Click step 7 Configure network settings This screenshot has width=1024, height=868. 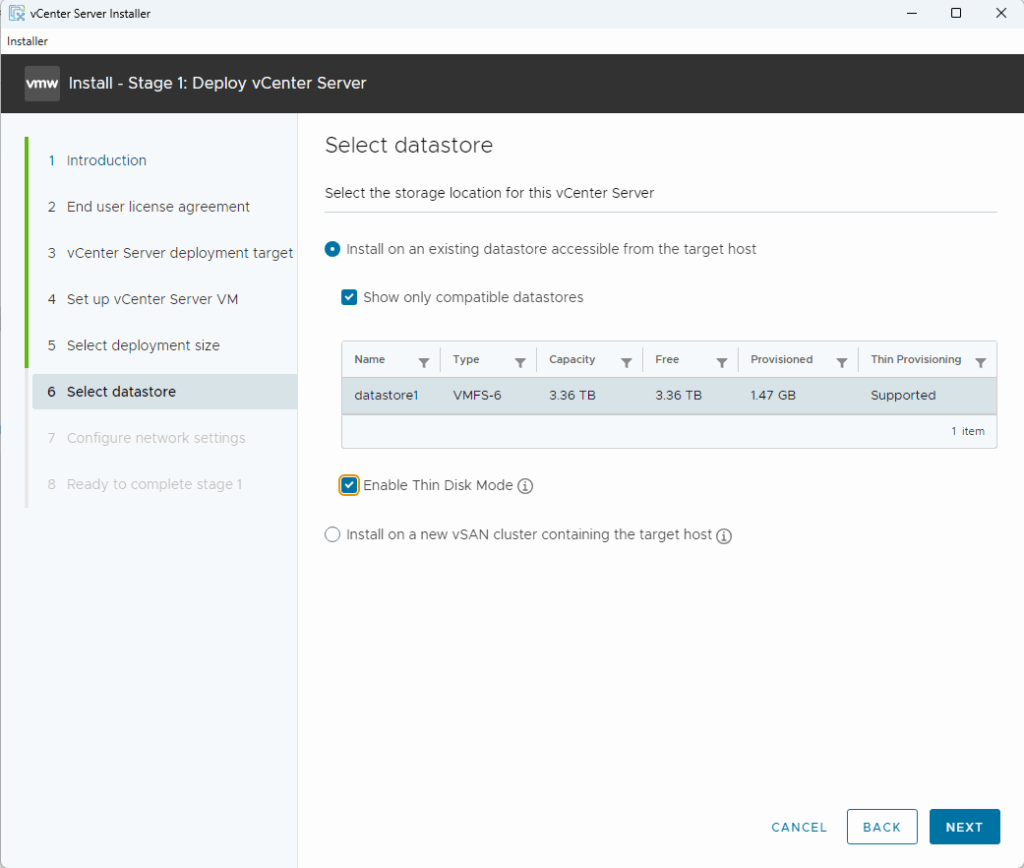(156, 438)
